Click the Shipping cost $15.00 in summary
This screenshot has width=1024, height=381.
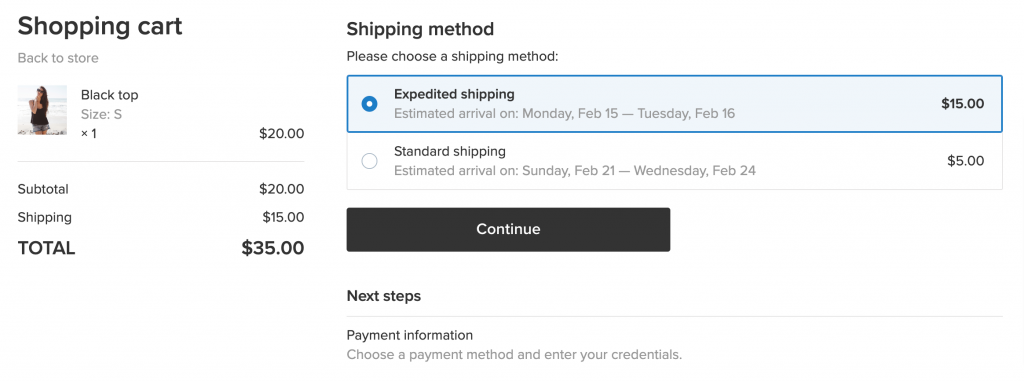[283, 217]
